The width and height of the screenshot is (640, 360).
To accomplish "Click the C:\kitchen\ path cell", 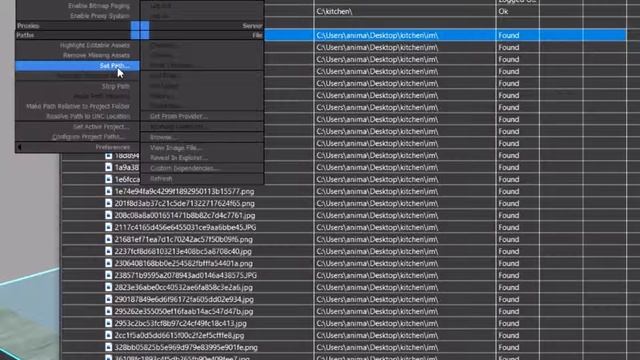I will tap(405, 11).
